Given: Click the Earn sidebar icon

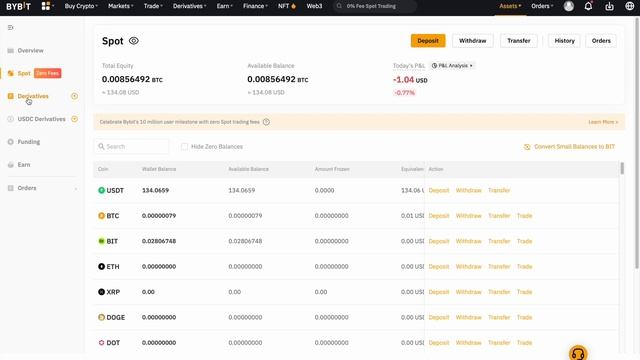Looking at the screenshot, I should [11, 164].
